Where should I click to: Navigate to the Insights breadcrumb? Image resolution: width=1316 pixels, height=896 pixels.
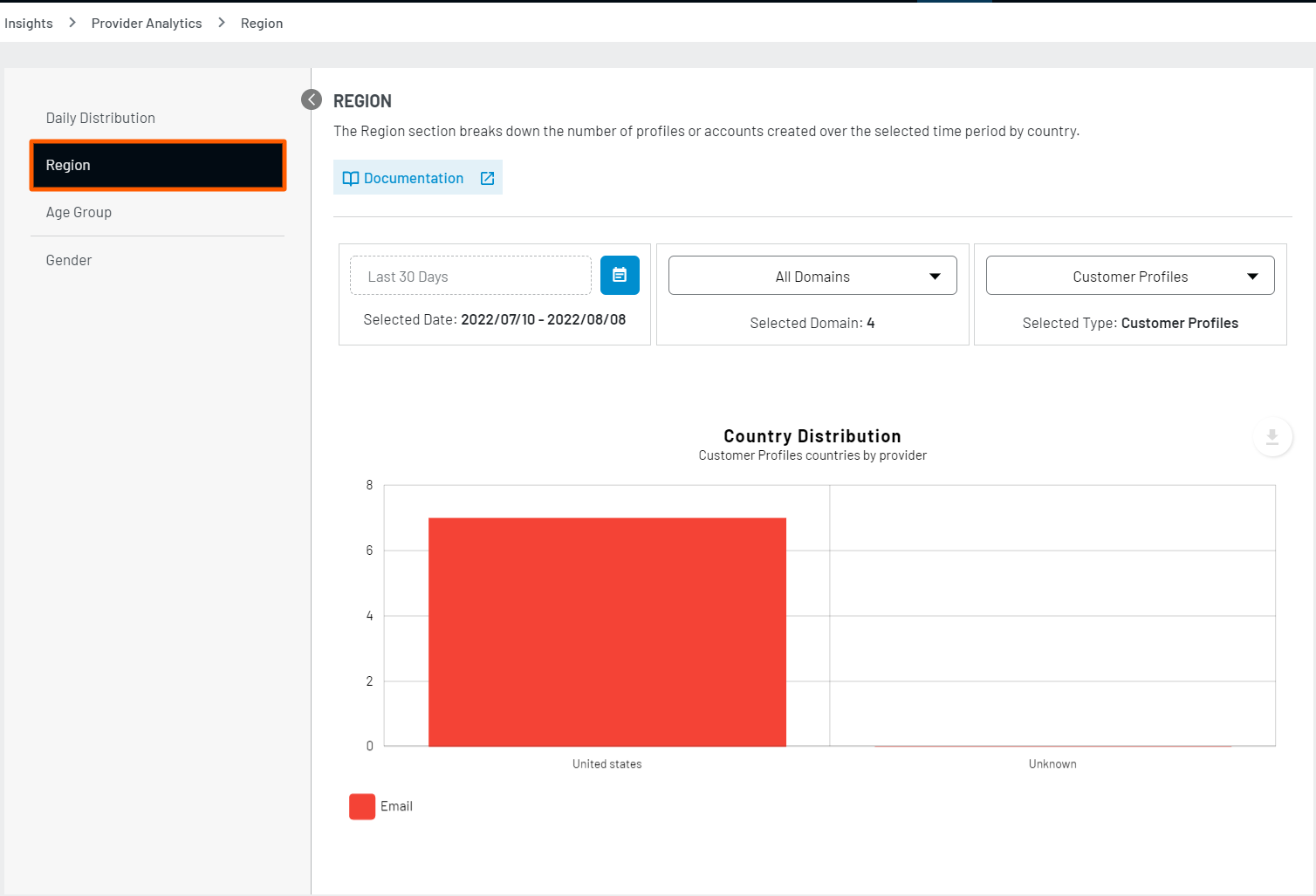(x=29, y=23)
